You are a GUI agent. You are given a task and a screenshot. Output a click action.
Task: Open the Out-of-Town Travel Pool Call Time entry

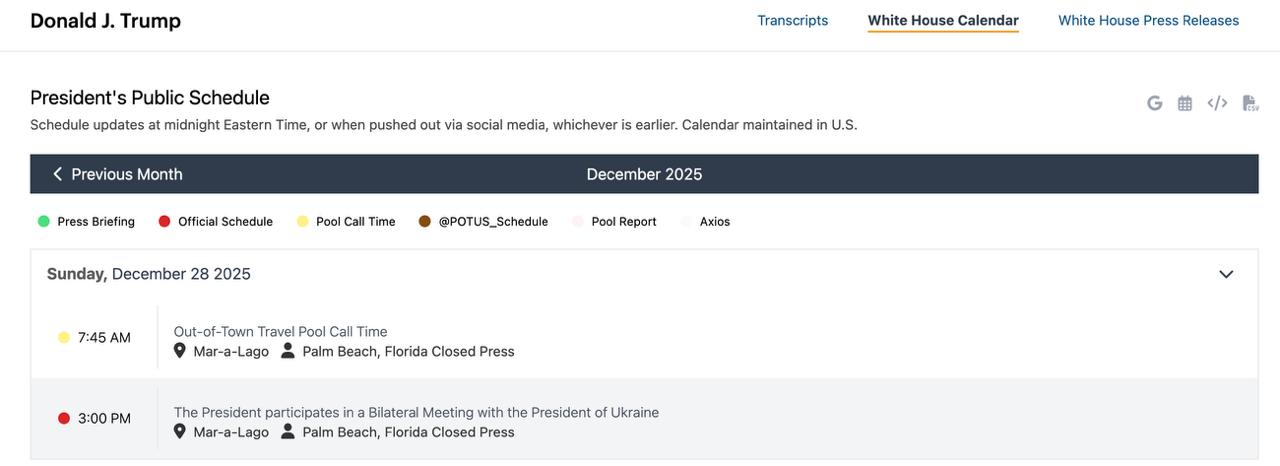click(280, 332)
